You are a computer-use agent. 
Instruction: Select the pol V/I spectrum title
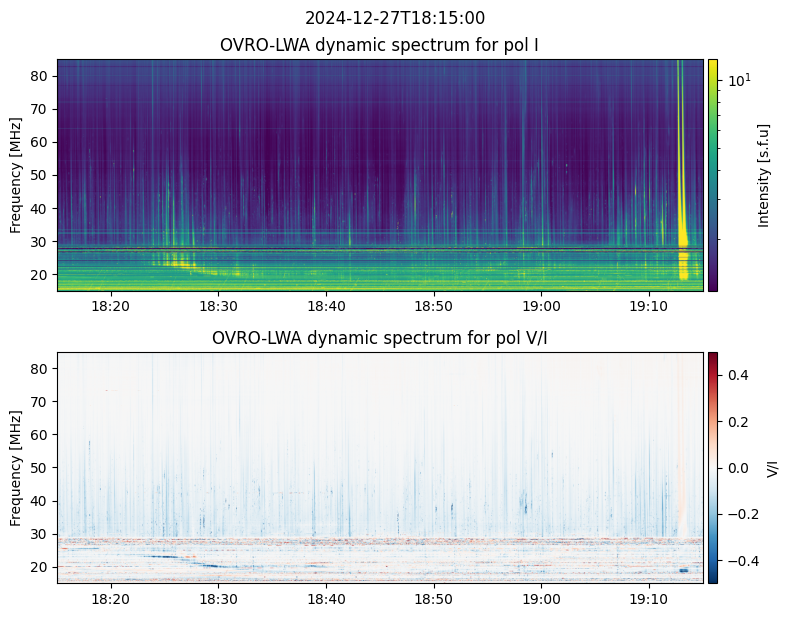[x=379, y=338]
